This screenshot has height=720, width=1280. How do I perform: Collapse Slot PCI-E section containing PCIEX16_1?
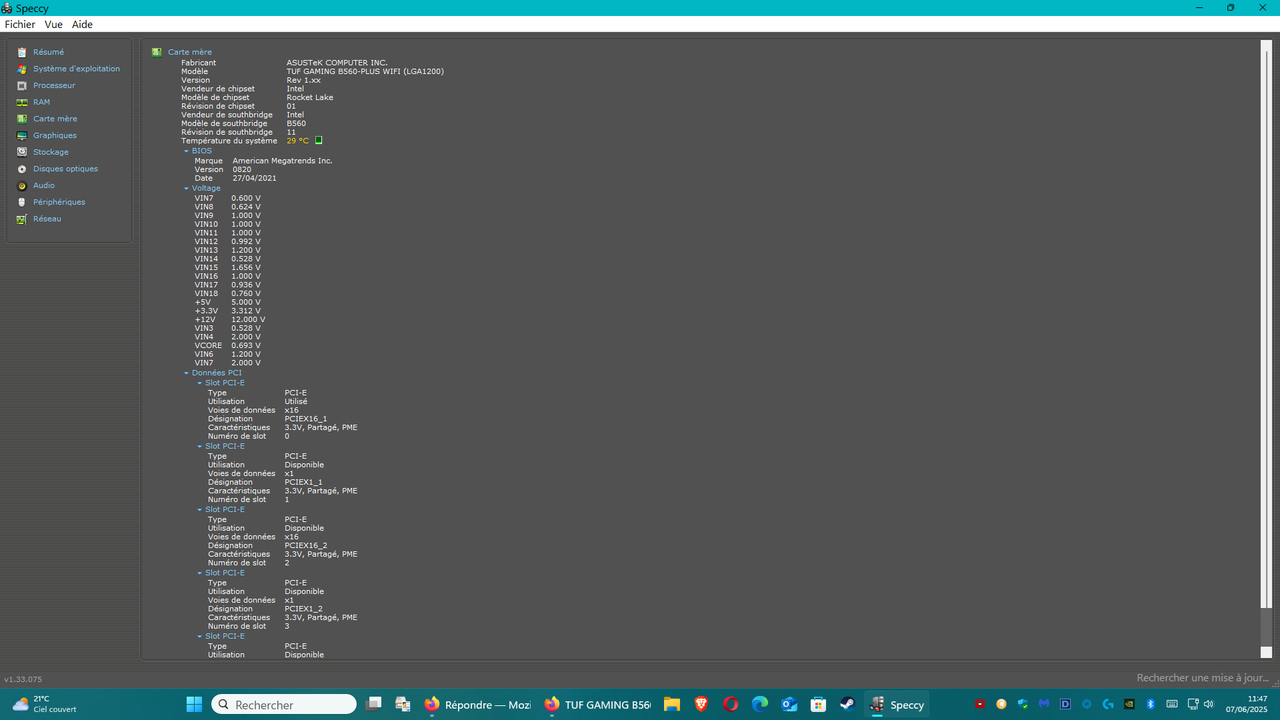click(199, 383)
